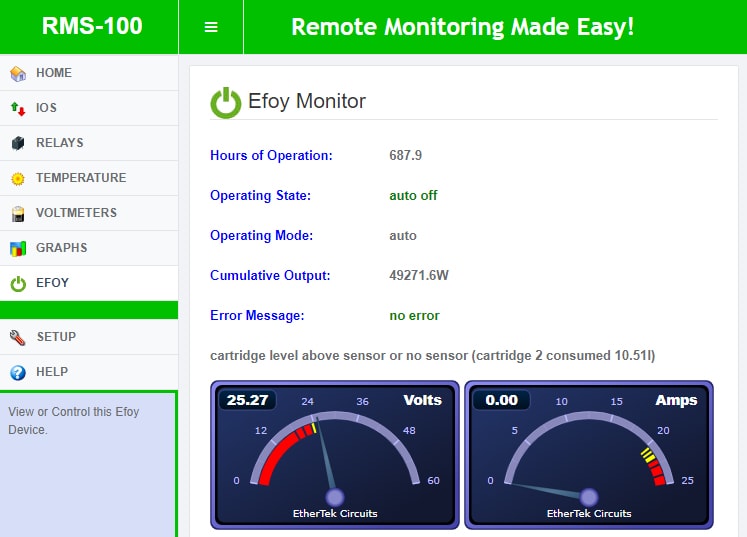Viewport: 747px width, 537px height.
Task: Click the Home house icon in sidebar
Action: (18, 73)
